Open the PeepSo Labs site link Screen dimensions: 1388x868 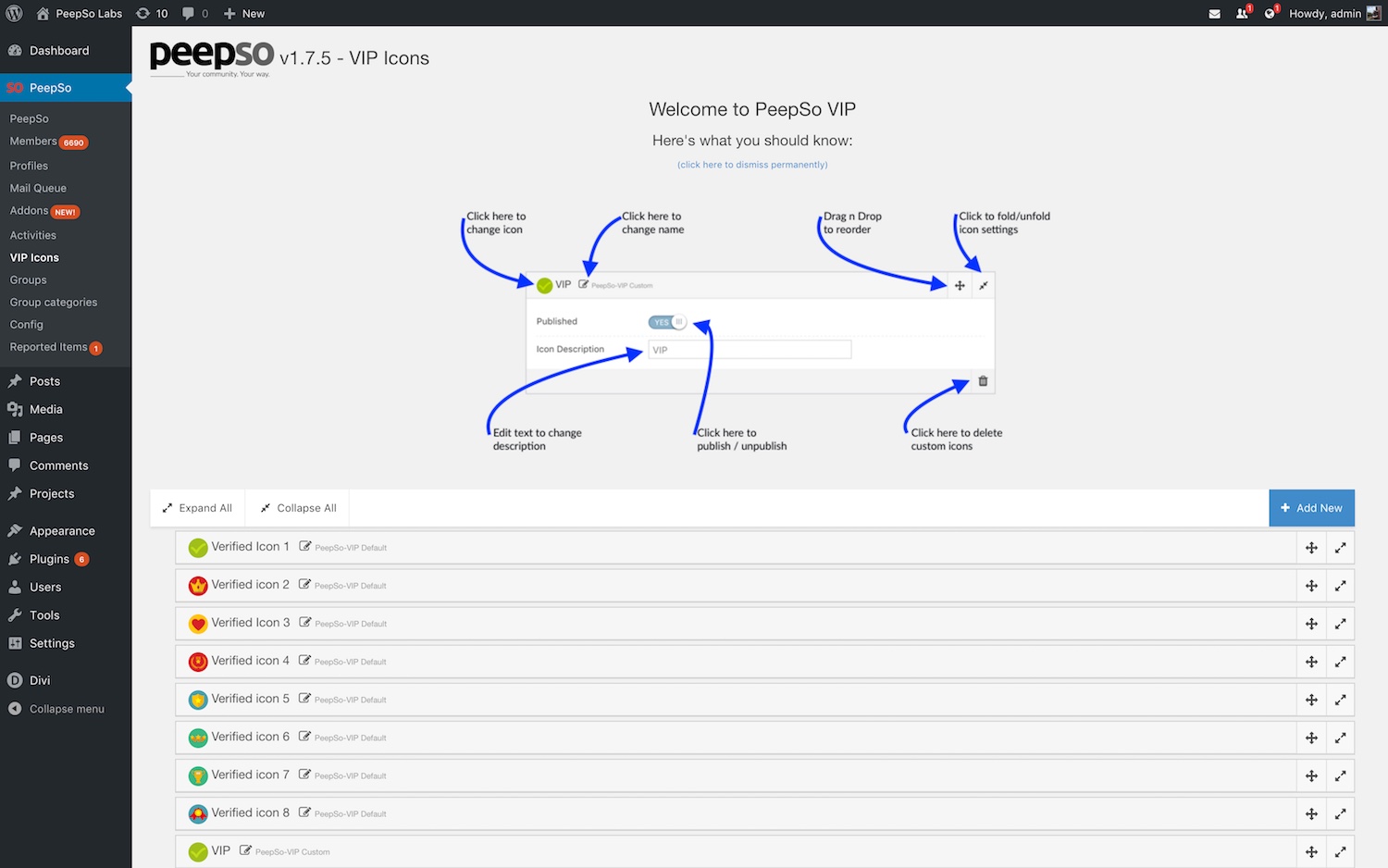pyautogui.click(x=80, y=13)
